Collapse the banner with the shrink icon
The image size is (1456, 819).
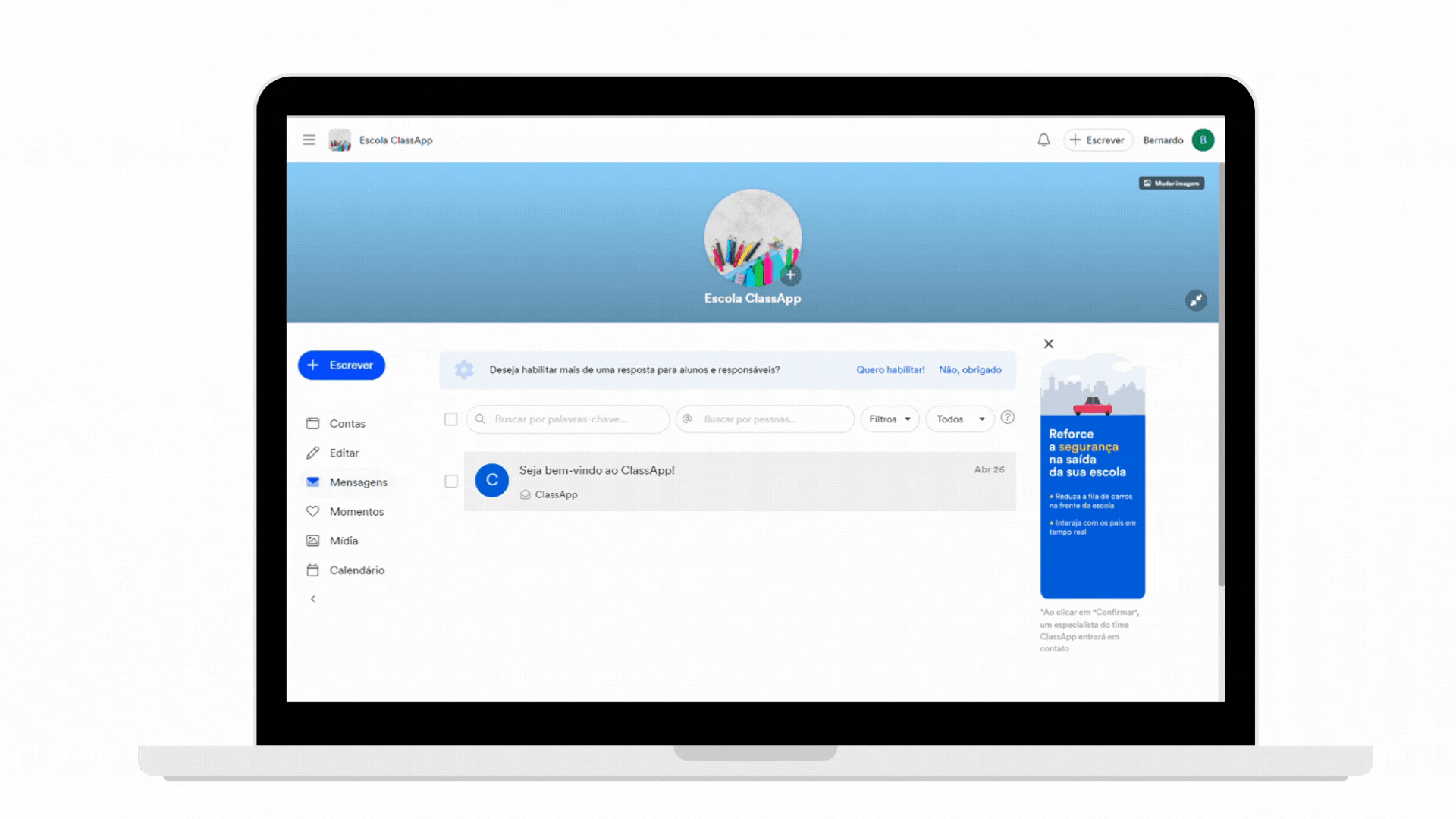[1196, 300]
